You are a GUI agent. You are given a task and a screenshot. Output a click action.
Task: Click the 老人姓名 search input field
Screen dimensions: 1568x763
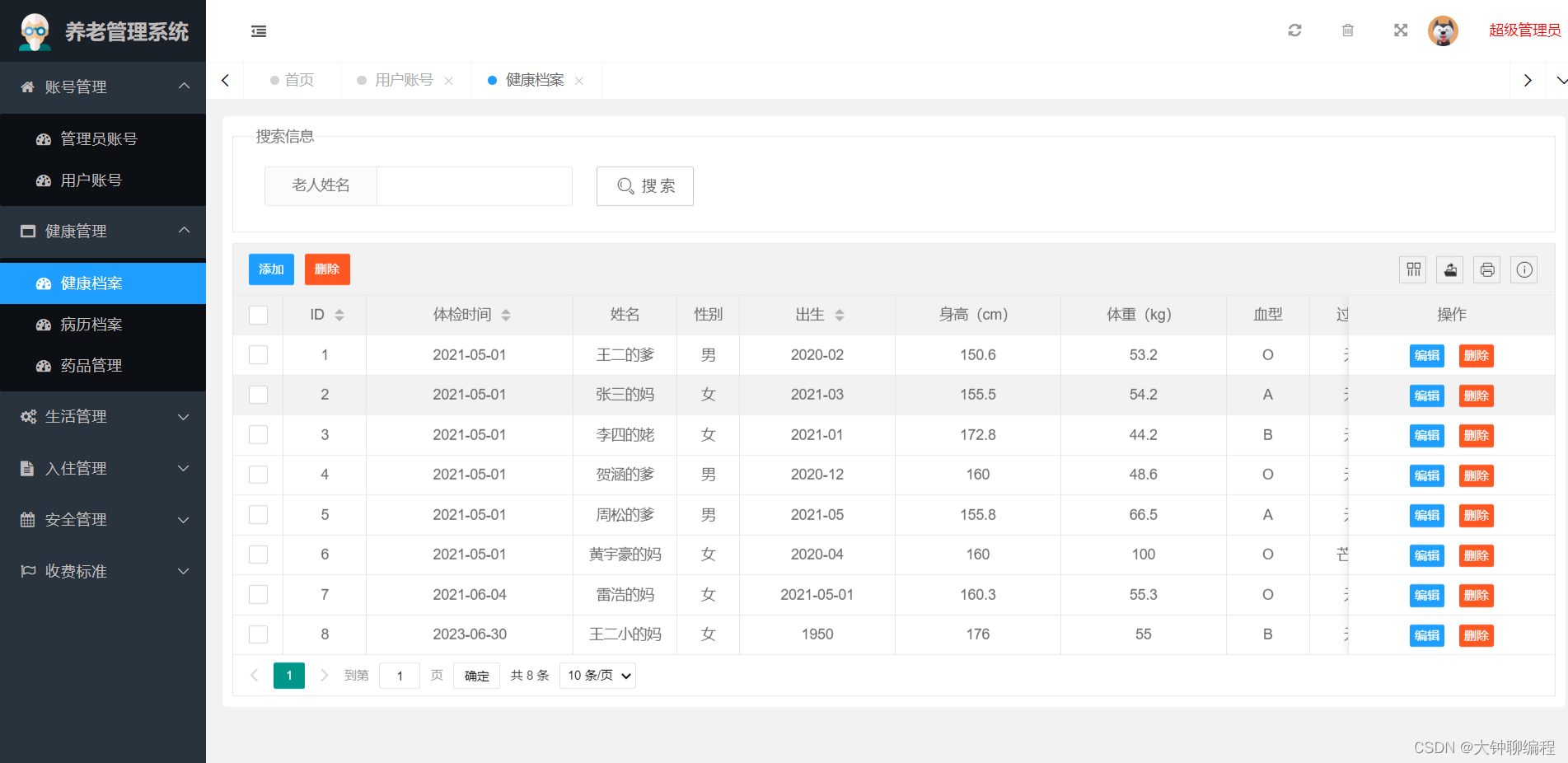tap(474, 186)
